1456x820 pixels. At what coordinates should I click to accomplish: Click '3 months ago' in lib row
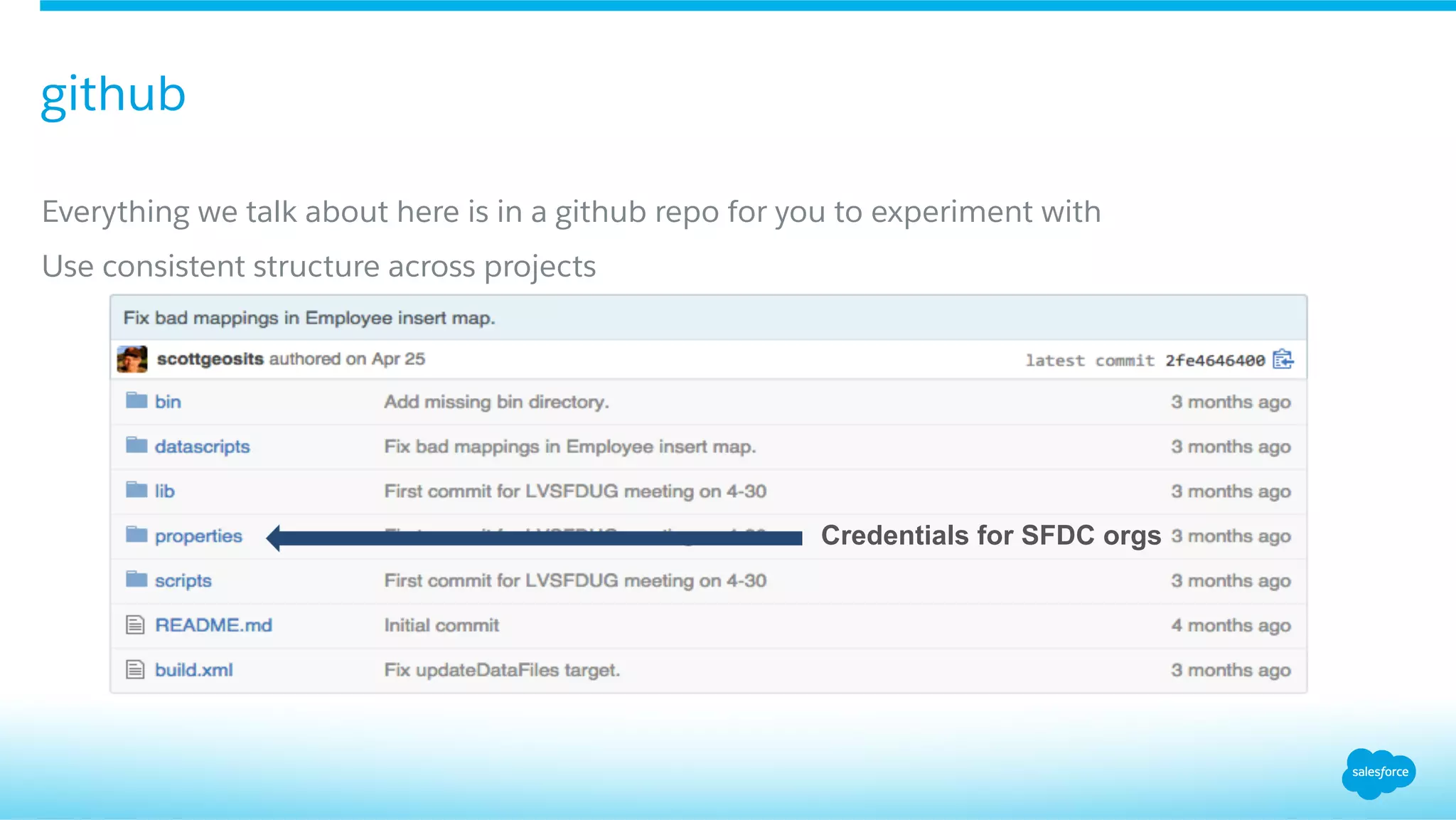click(x=1231, y=492)
